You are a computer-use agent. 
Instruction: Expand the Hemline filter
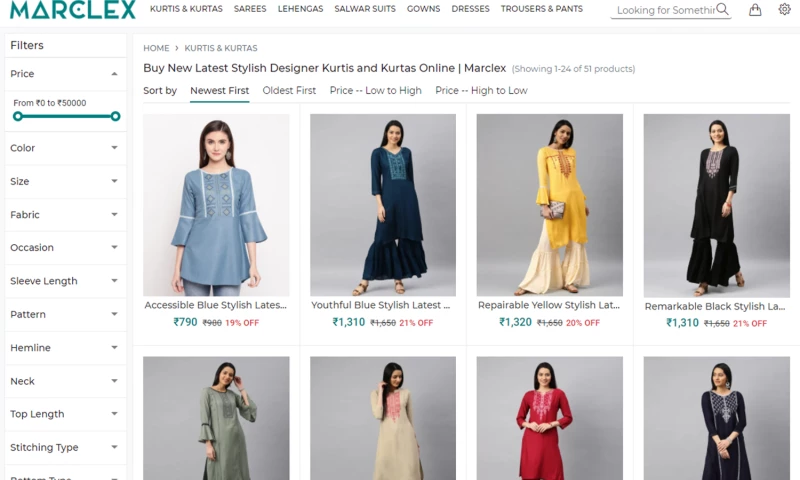click(65, 348)
